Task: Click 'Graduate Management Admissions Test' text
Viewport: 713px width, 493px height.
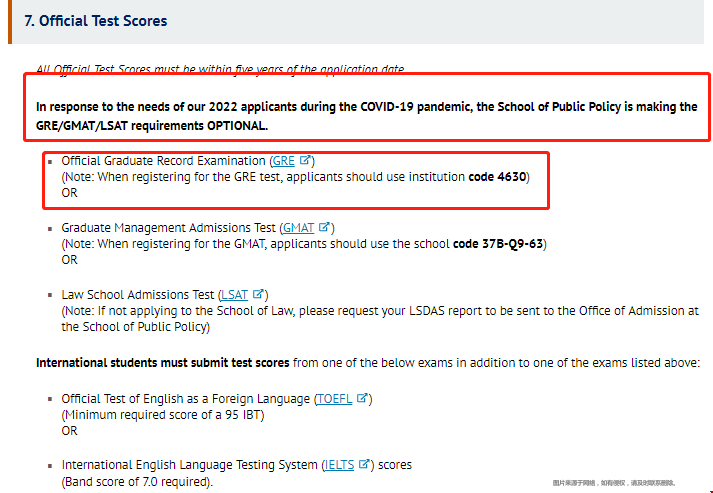Action: (169, 228)
